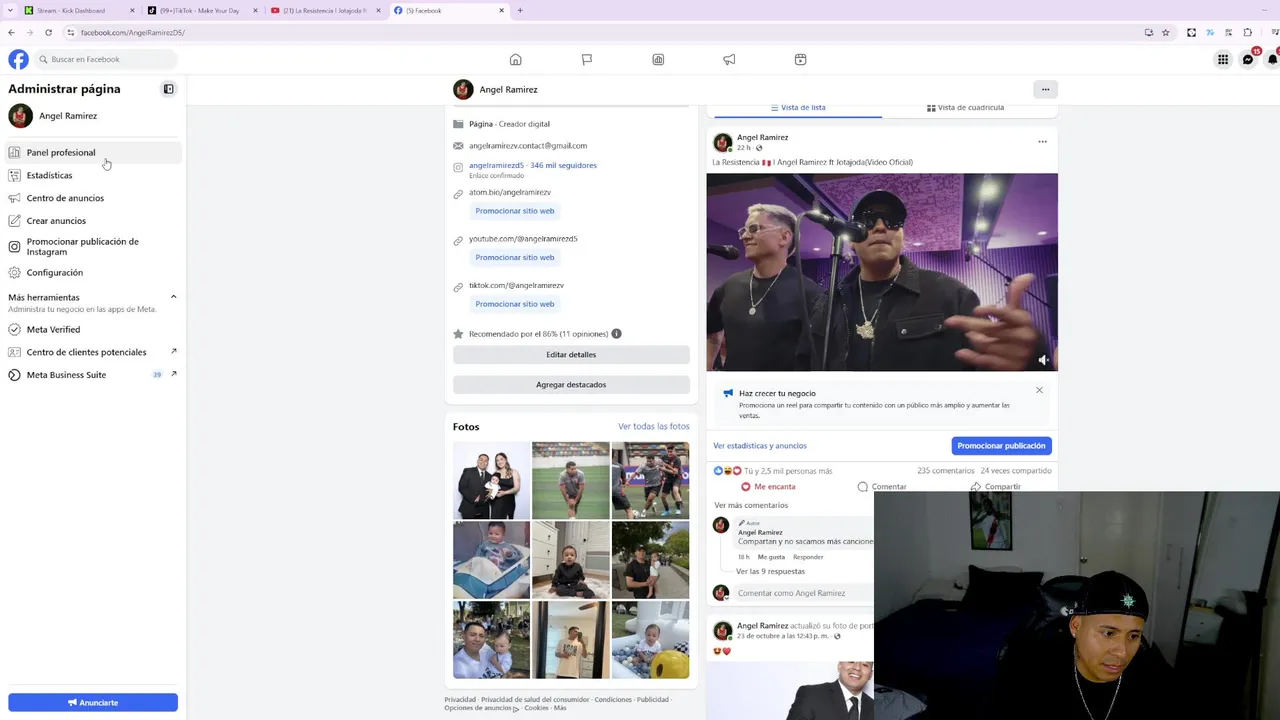
Task: Go back using the browser back arrow
Action: pyautogui.click(x=11, y=32)
